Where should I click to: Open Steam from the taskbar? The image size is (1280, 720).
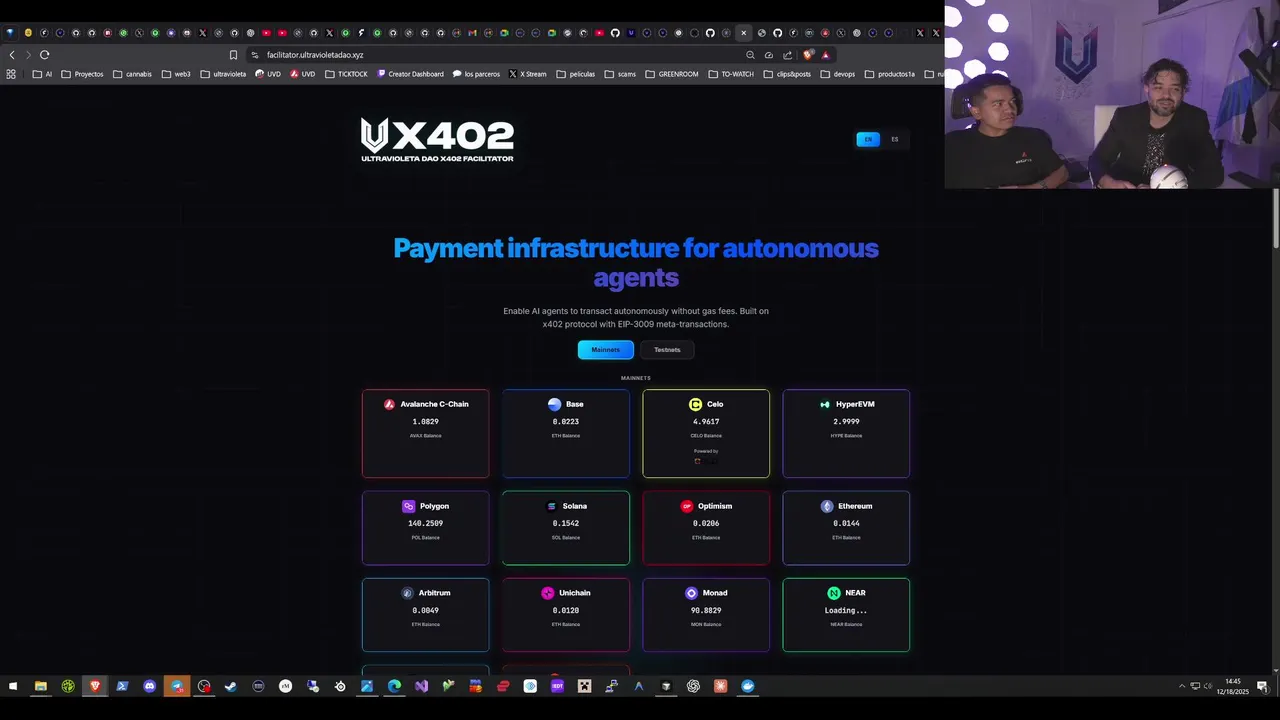point(231,686)
